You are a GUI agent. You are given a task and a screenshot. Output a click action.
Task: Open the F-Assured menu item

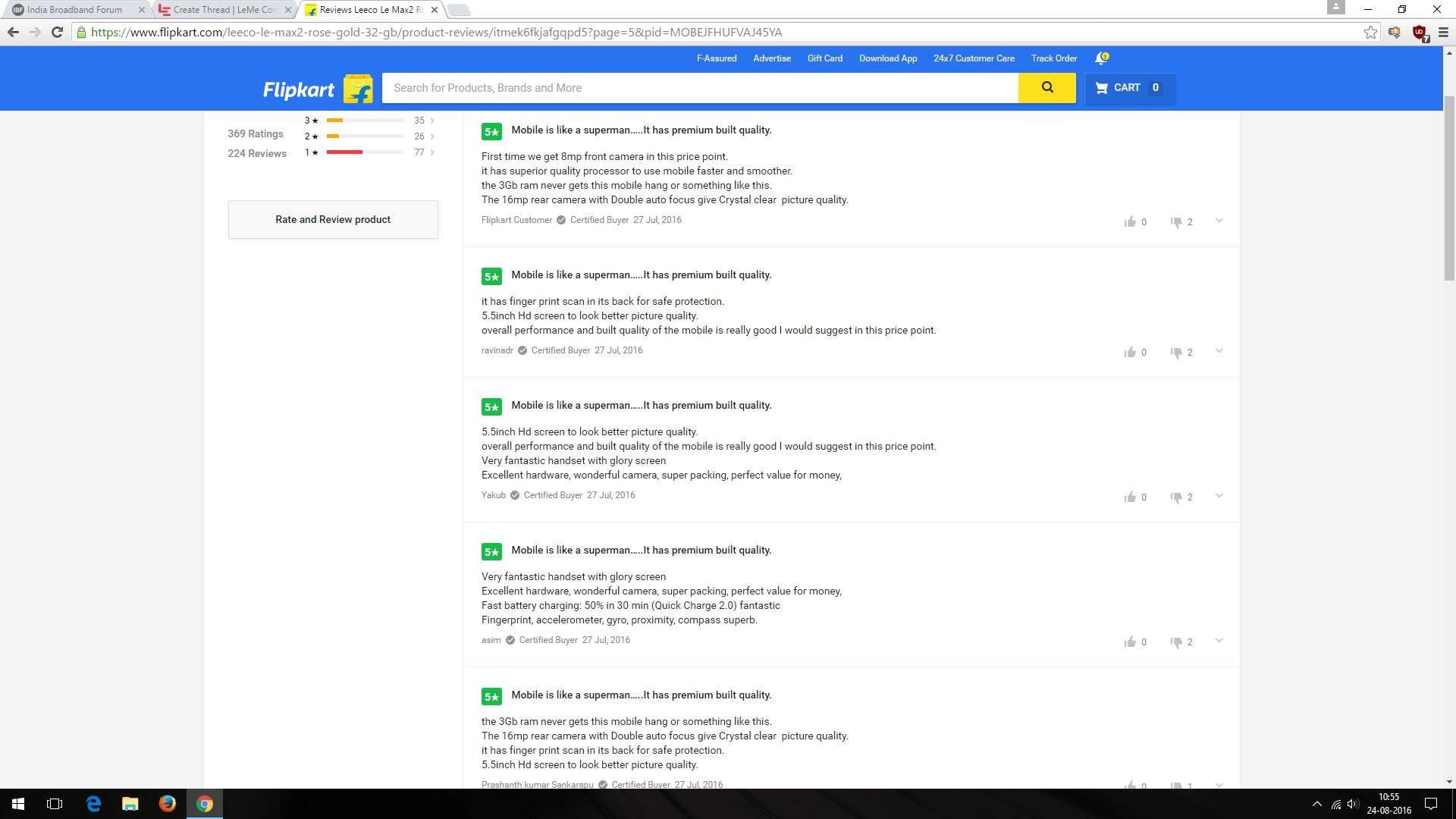(717, 58)
